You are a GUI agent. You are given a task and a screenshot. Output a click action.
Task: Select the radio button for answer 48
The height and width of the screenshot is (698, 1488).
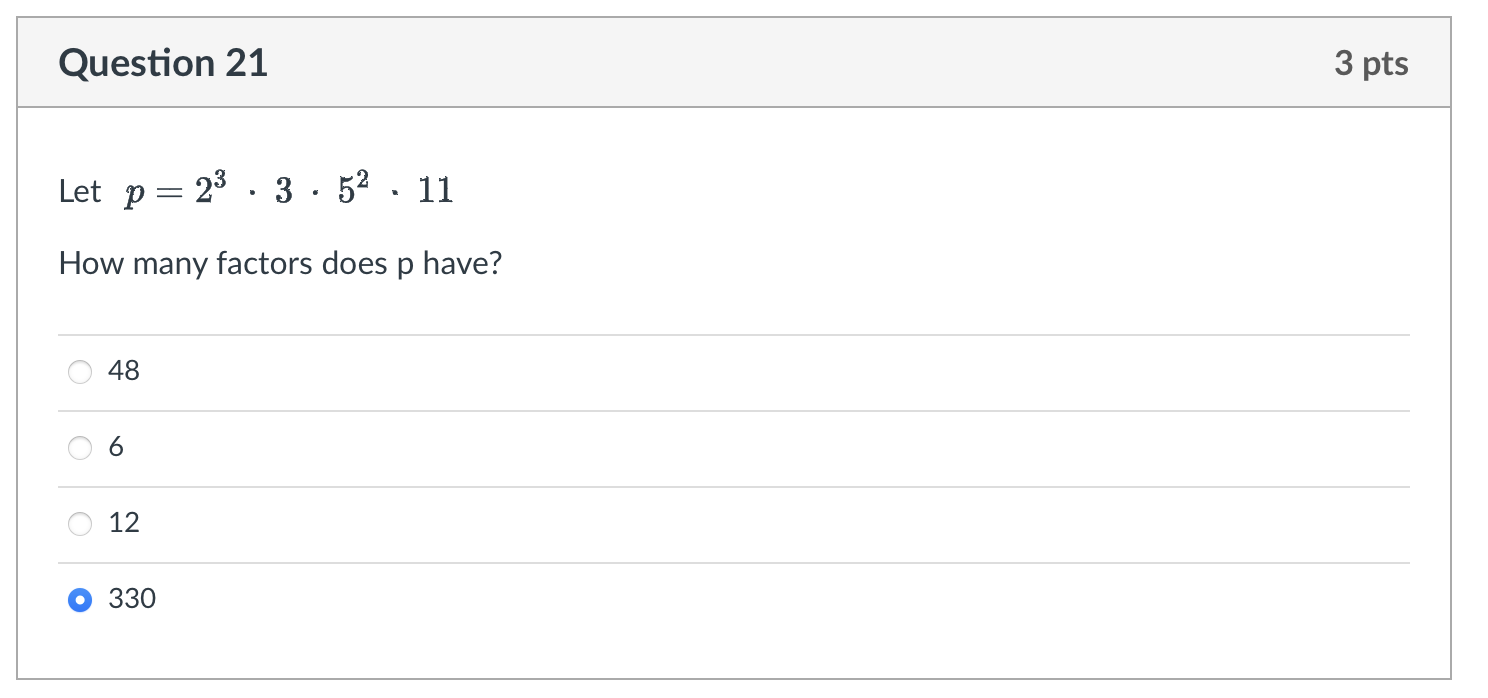80,371
